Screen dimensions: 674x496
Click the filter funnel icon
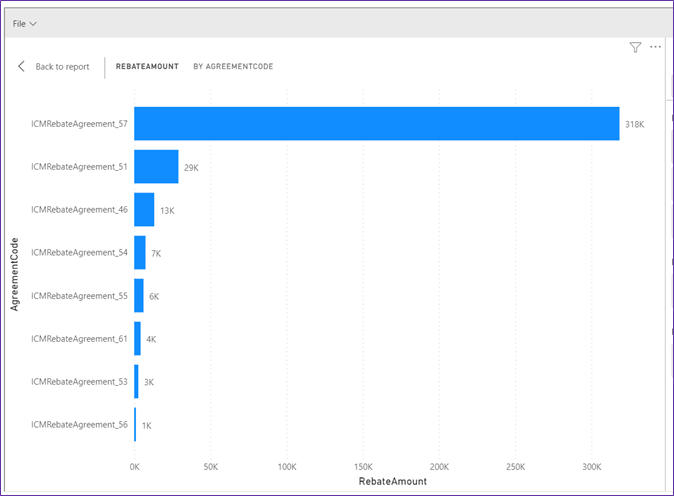click(x=635, y=47)
